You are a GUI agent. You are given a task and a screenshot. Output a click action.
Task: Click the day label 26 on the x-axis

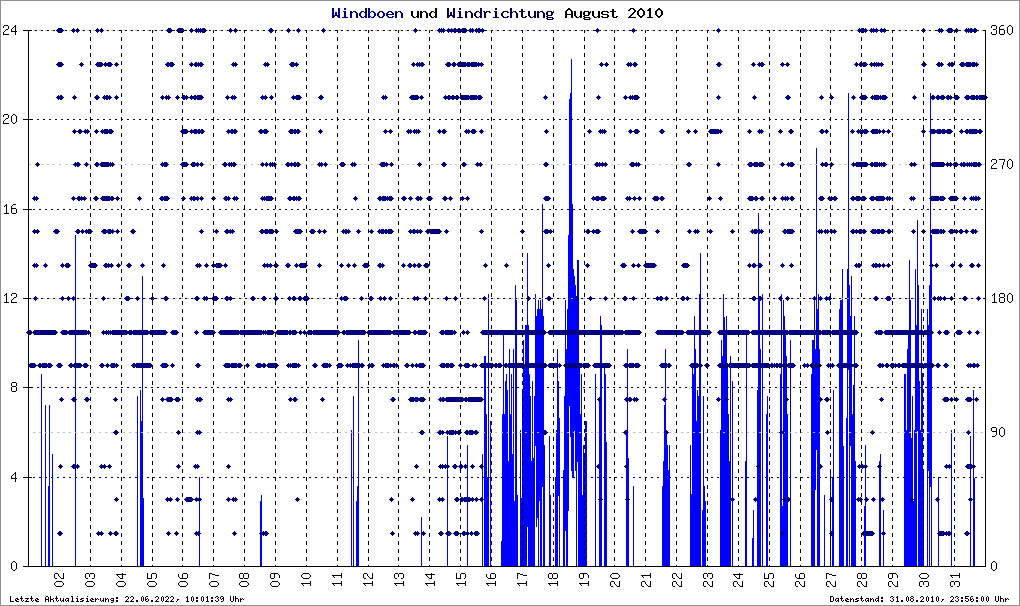(801, 579)
